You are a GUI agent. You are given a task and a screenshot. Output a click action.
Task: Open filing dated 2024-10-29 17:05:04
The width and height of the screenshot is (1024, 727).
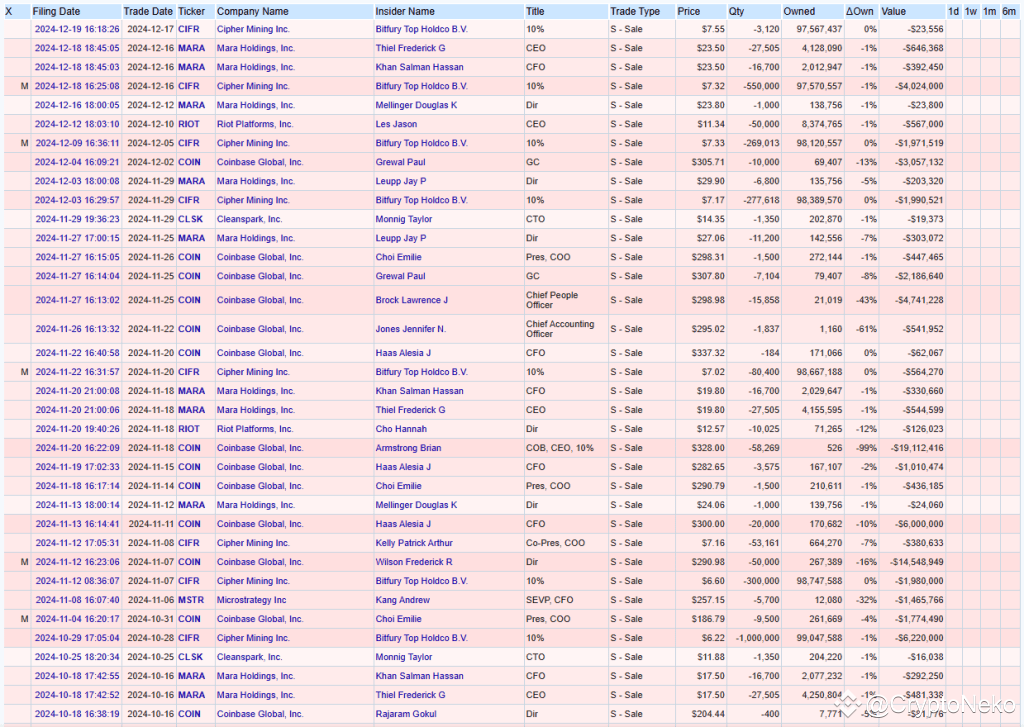[x=77, y=638]
